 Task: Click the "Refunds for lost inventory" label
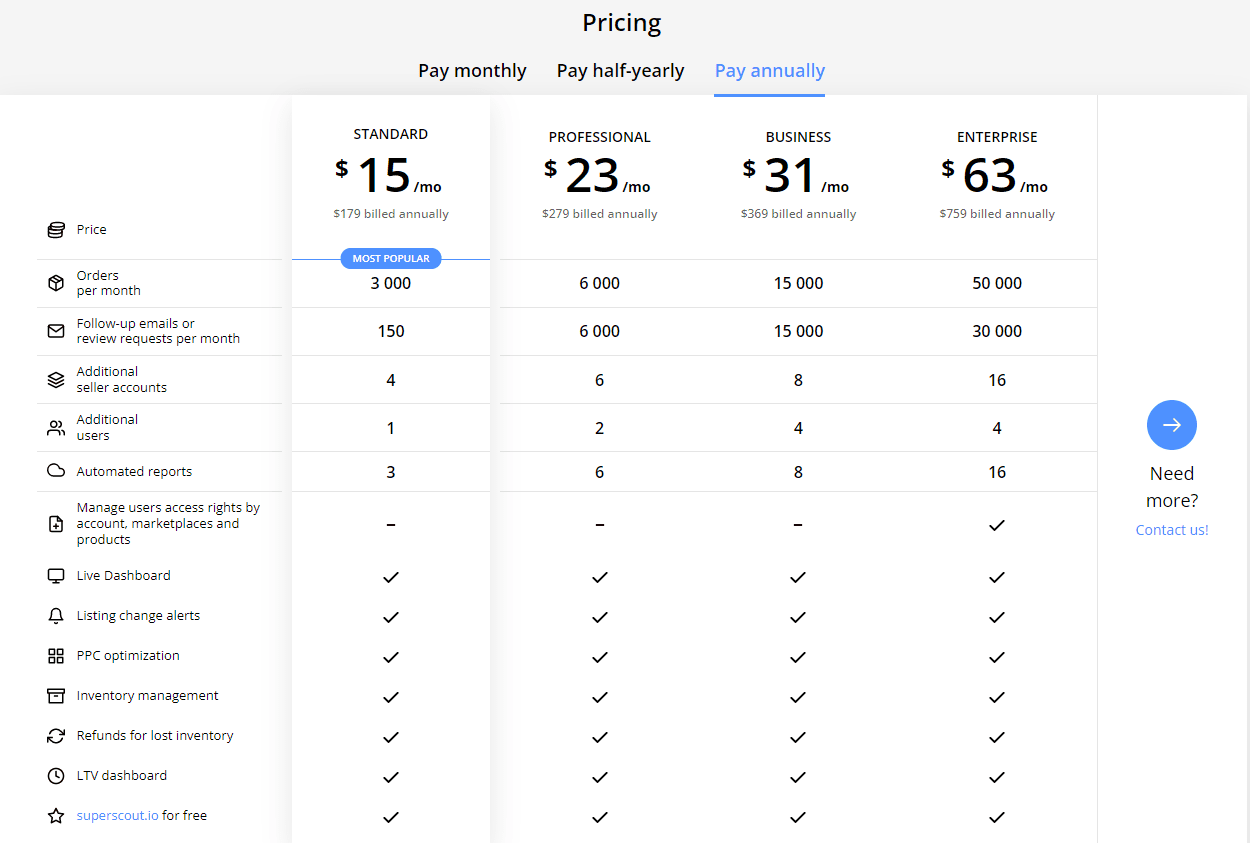pyautogui.click(x=155, y=736)
